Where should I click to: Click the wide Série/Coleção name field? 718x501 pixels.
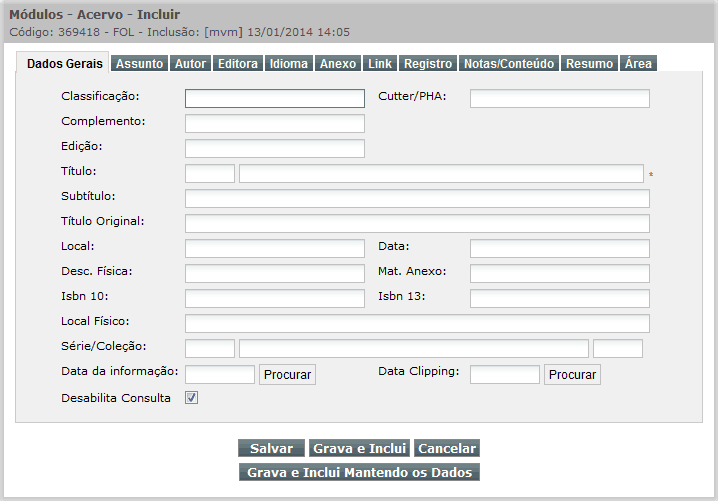[414, 349]
